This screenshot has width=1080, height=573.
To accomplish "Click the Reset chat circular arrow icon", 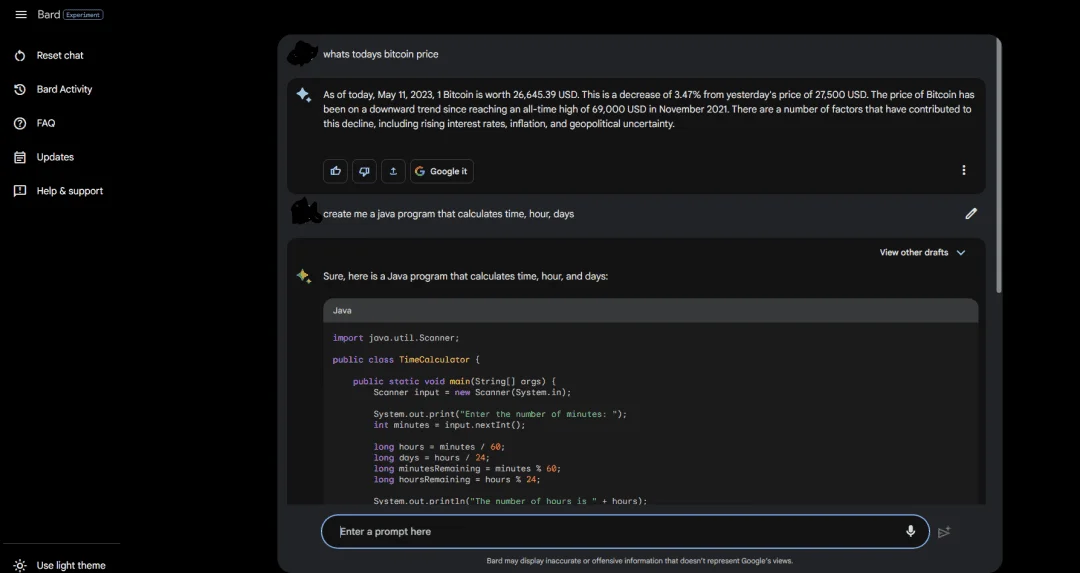I will pos(20,56).
